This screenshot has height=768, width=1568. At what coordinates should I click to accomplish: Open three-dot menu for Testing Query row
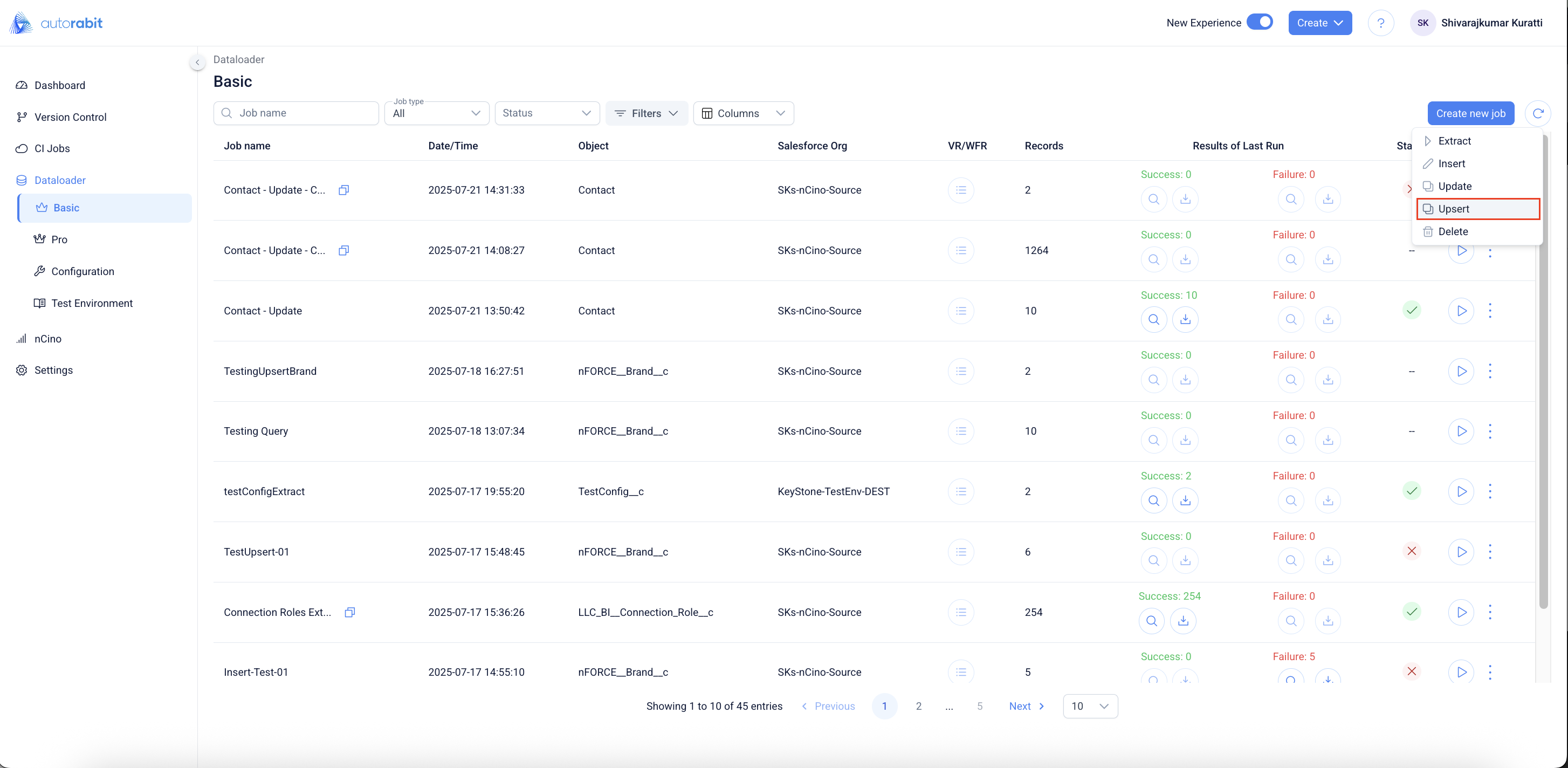[1489, 431]
